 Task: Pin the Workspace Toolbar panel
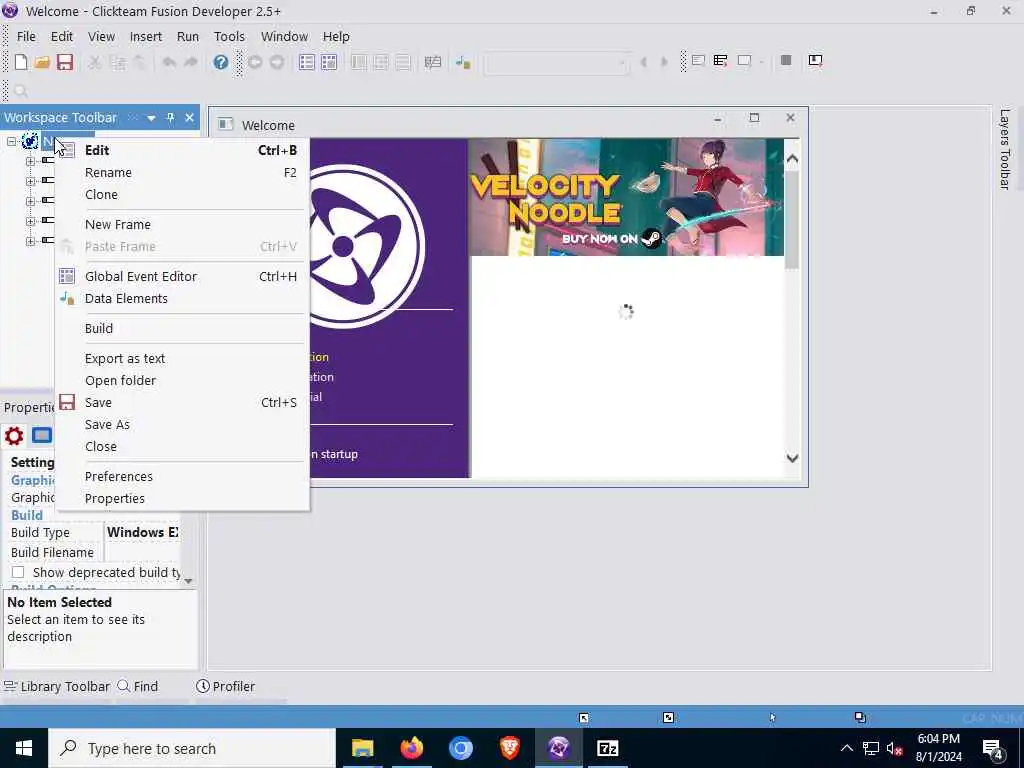point(170,118)
